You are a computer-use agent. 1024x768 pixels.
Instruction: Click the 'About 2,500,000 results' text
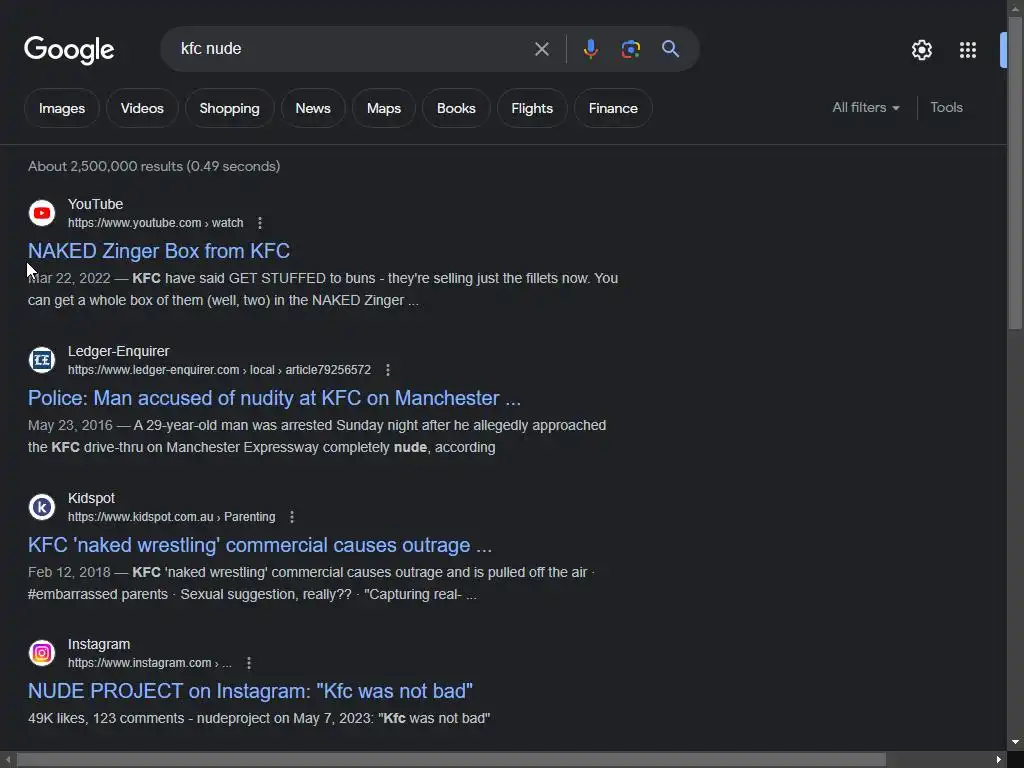pyautogui.click(x=154, y=167)
